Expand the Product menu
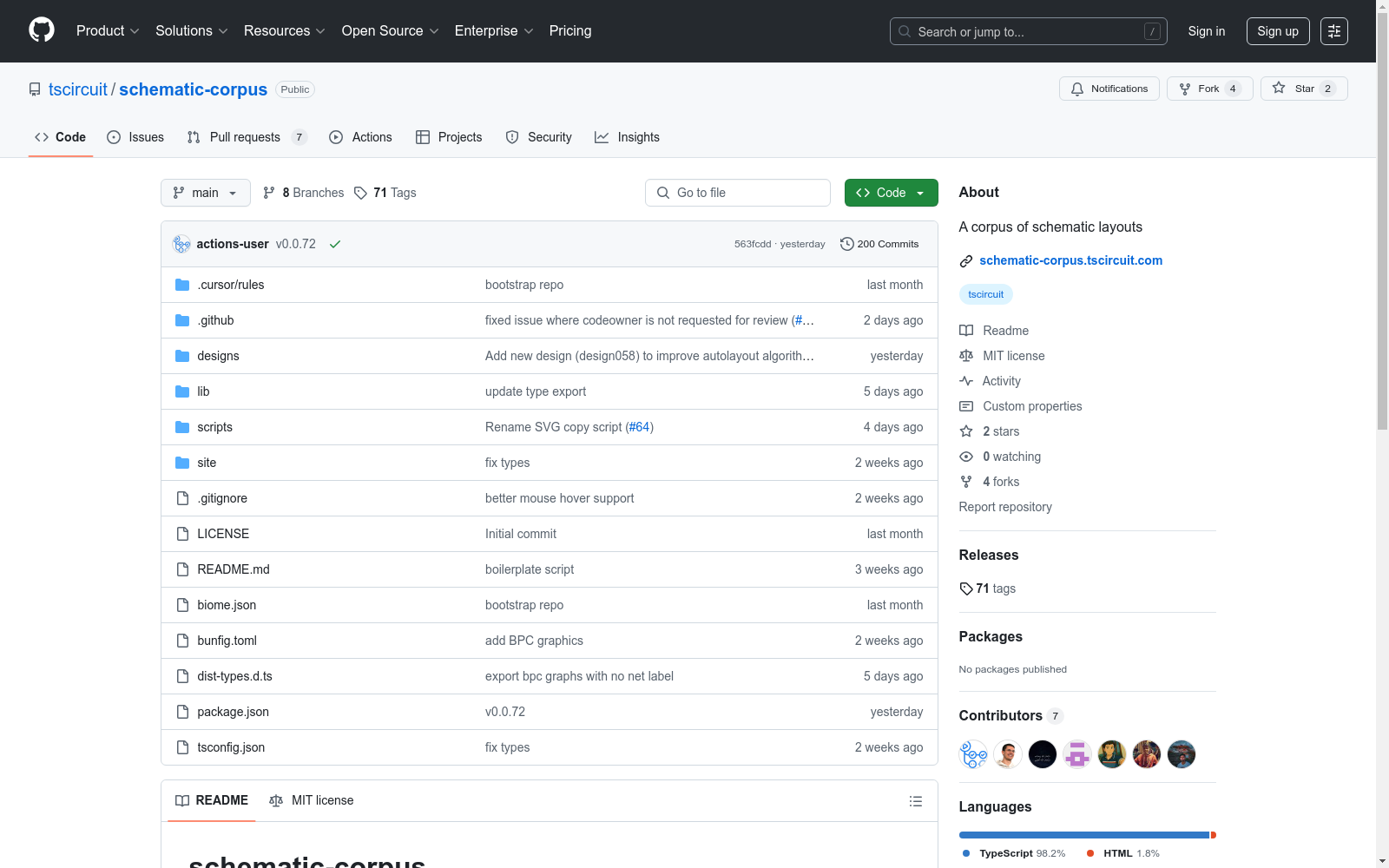Screen dimensions: 1389x868 [108, 31]
